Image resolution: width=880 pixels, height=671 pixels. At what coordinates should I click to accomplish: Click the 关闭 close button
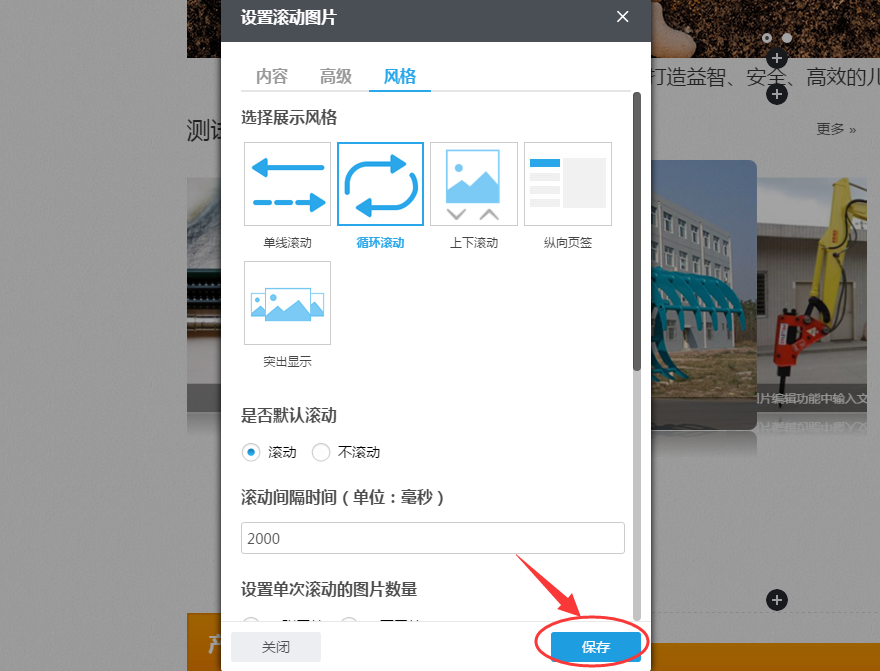click(275, 647)
